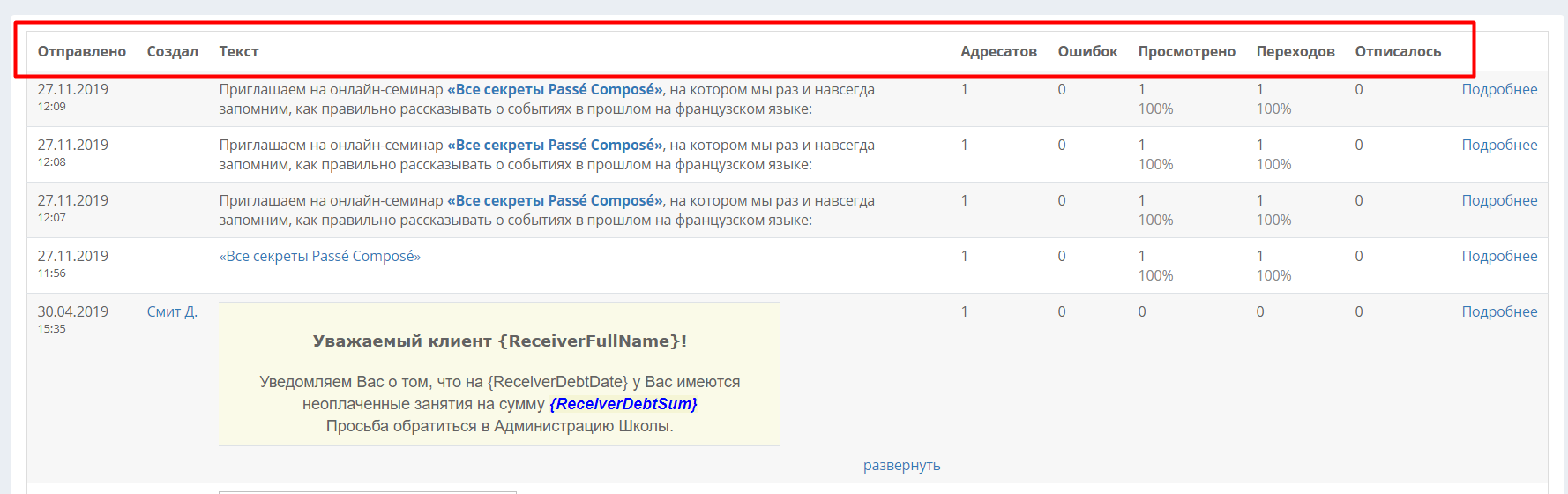Click the Просмотрено value 0 in the 30.04.2019 row

tap(1142, 311)
